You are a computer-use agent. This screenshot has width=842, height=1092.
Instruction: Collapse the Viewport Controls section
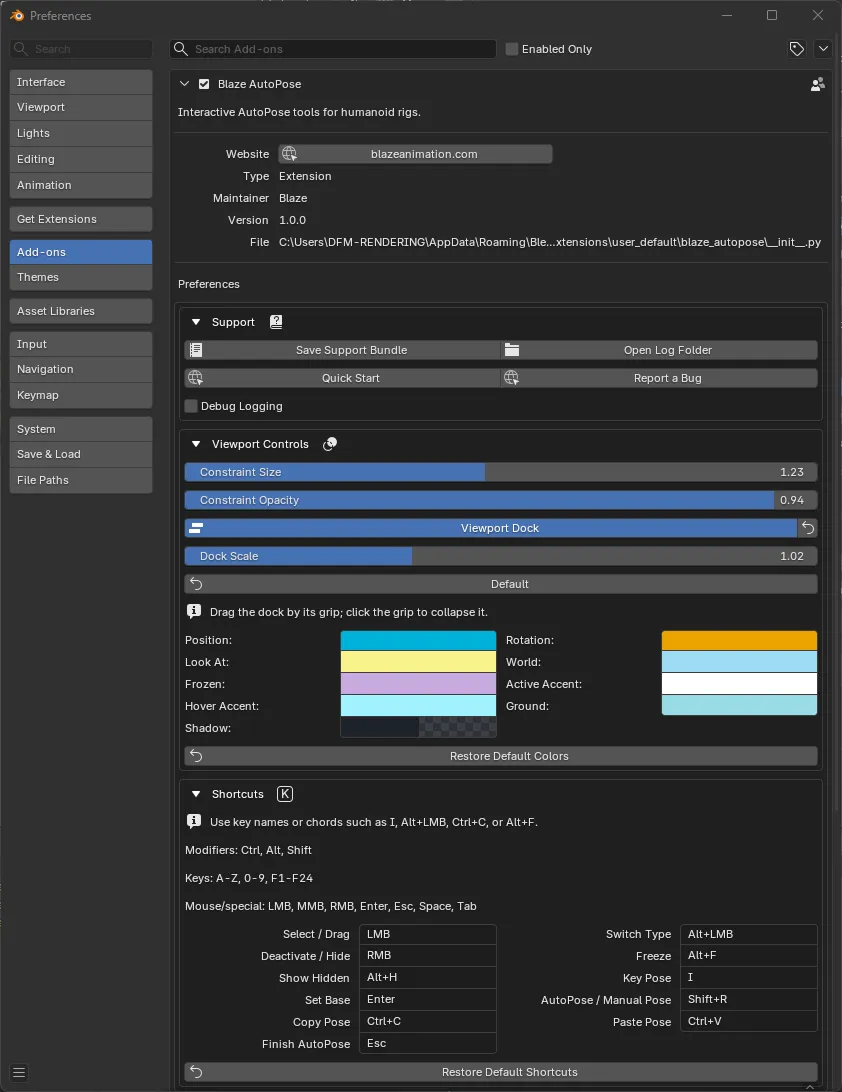[x=196, y=444]
